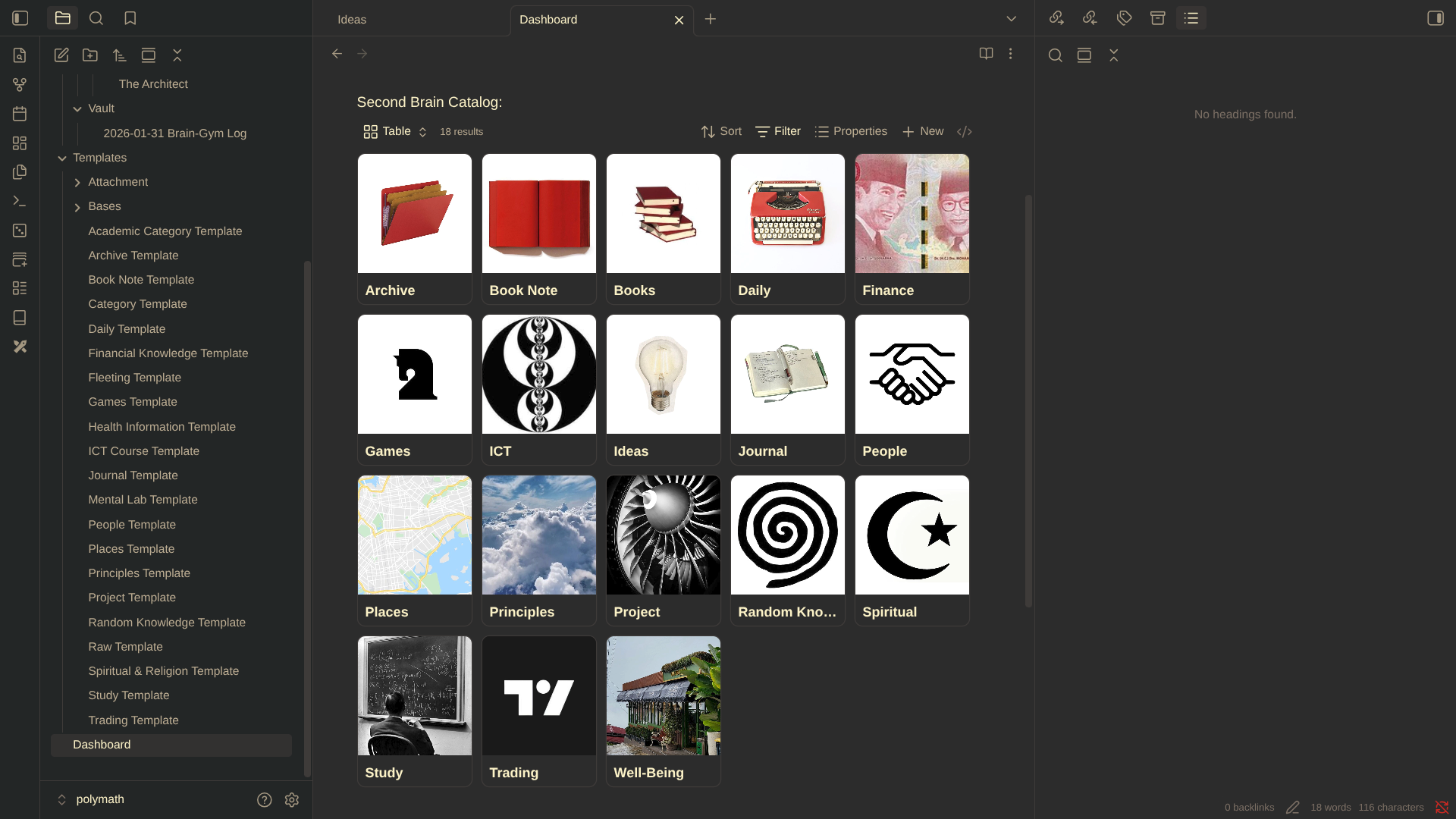
Task: Toggle the code view of the base
Action: pyautogui.click(x=964, y=132)
